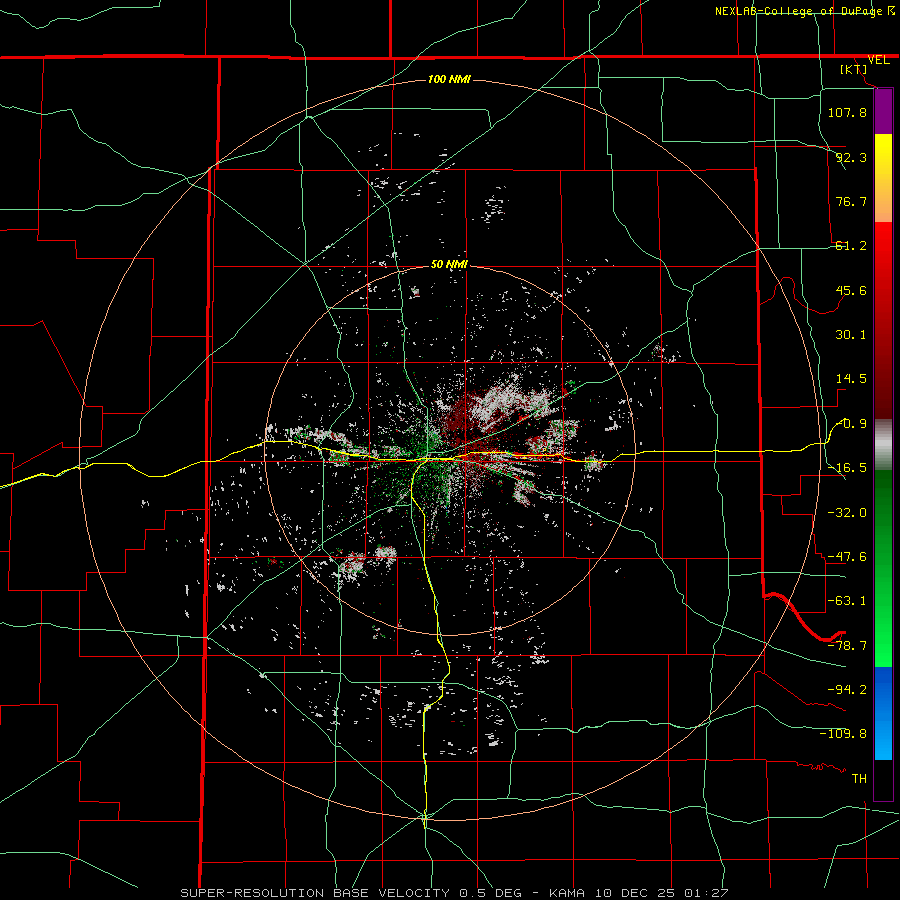Click the -94.2 velocity scale value
900x900 pixels.
[x=847, y=689]
